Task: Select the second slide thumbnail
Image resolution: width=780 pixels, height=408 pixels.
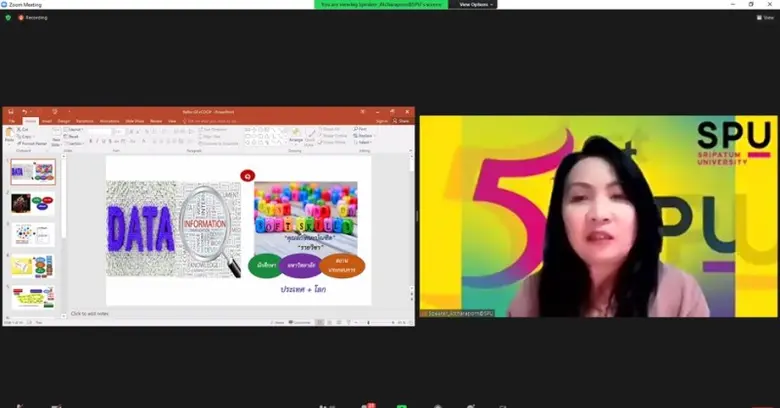Action: 33,203
